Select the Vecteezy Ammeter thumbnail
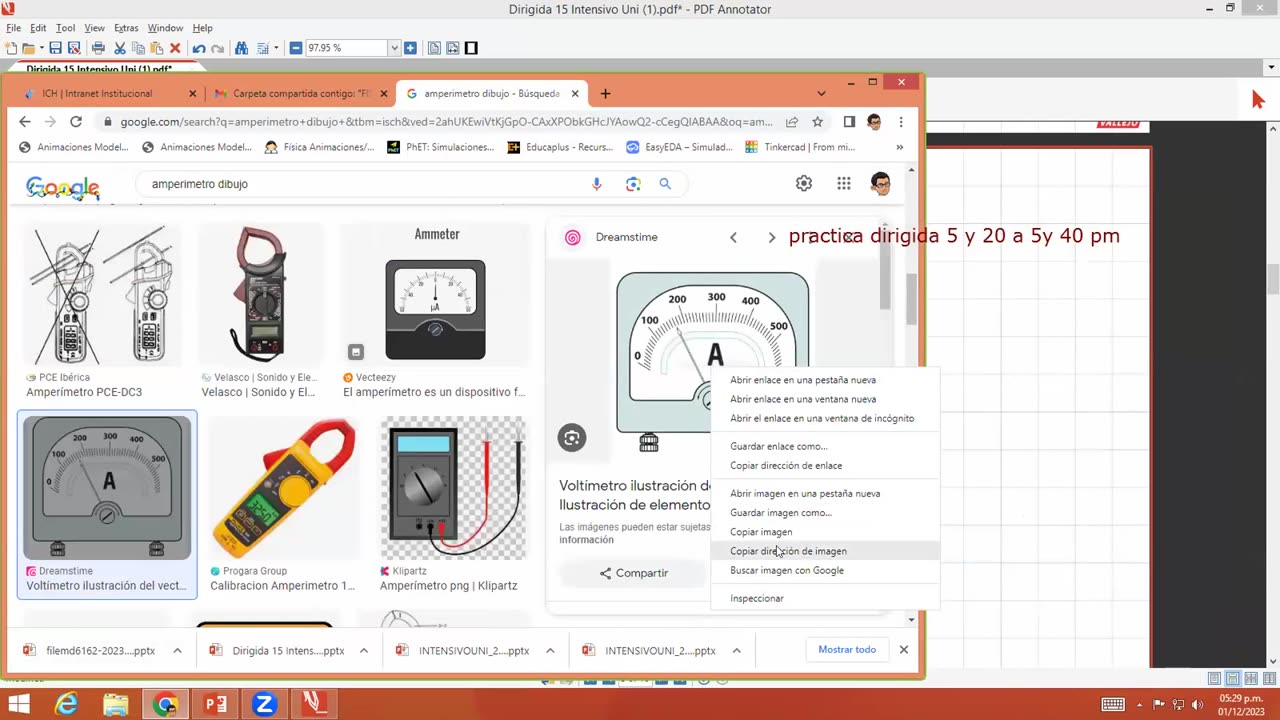The width and height of the screenshot is (1280, 720). coord(436,295)
